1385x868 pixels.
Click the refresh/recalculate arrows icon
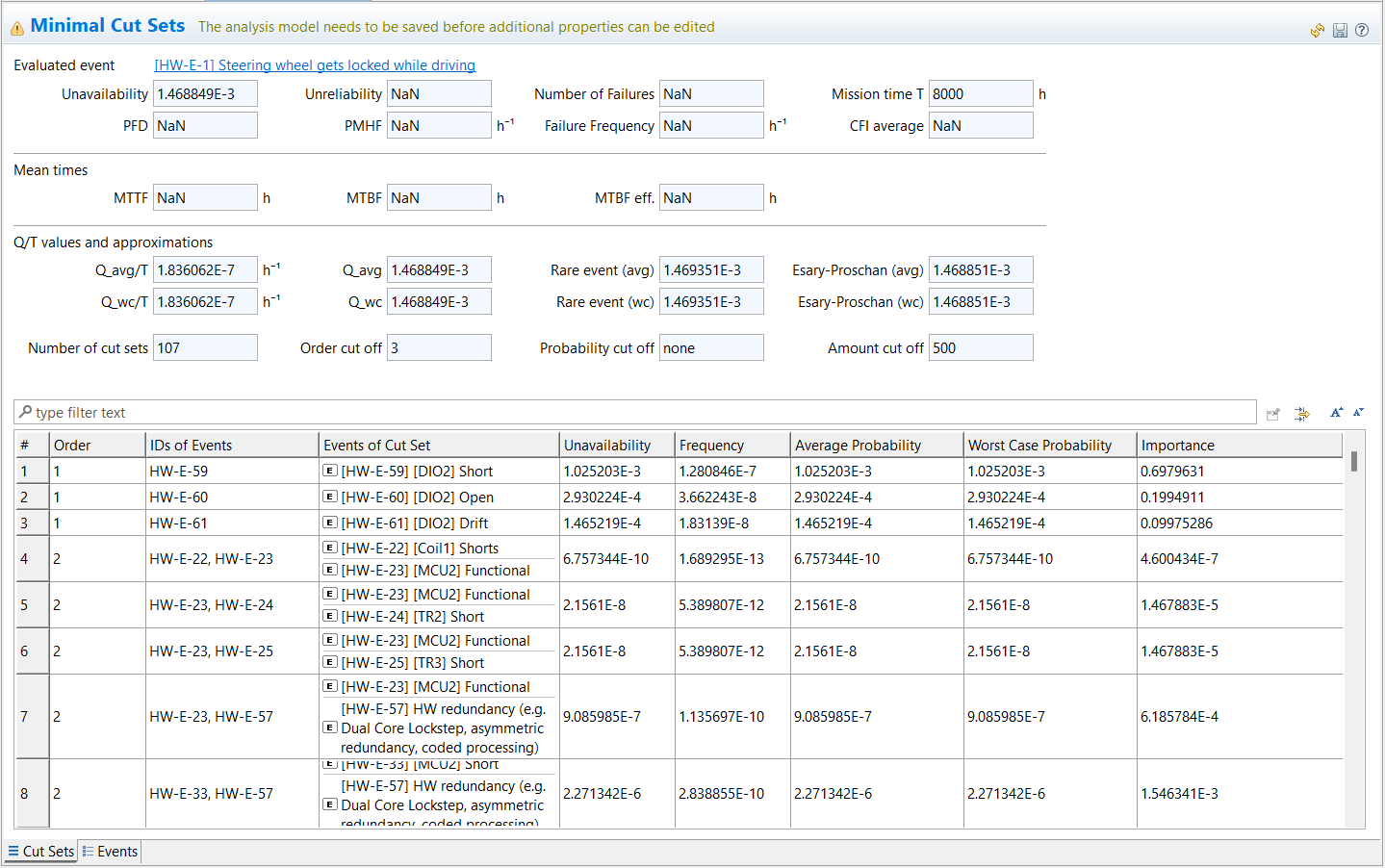(1318, 31)
